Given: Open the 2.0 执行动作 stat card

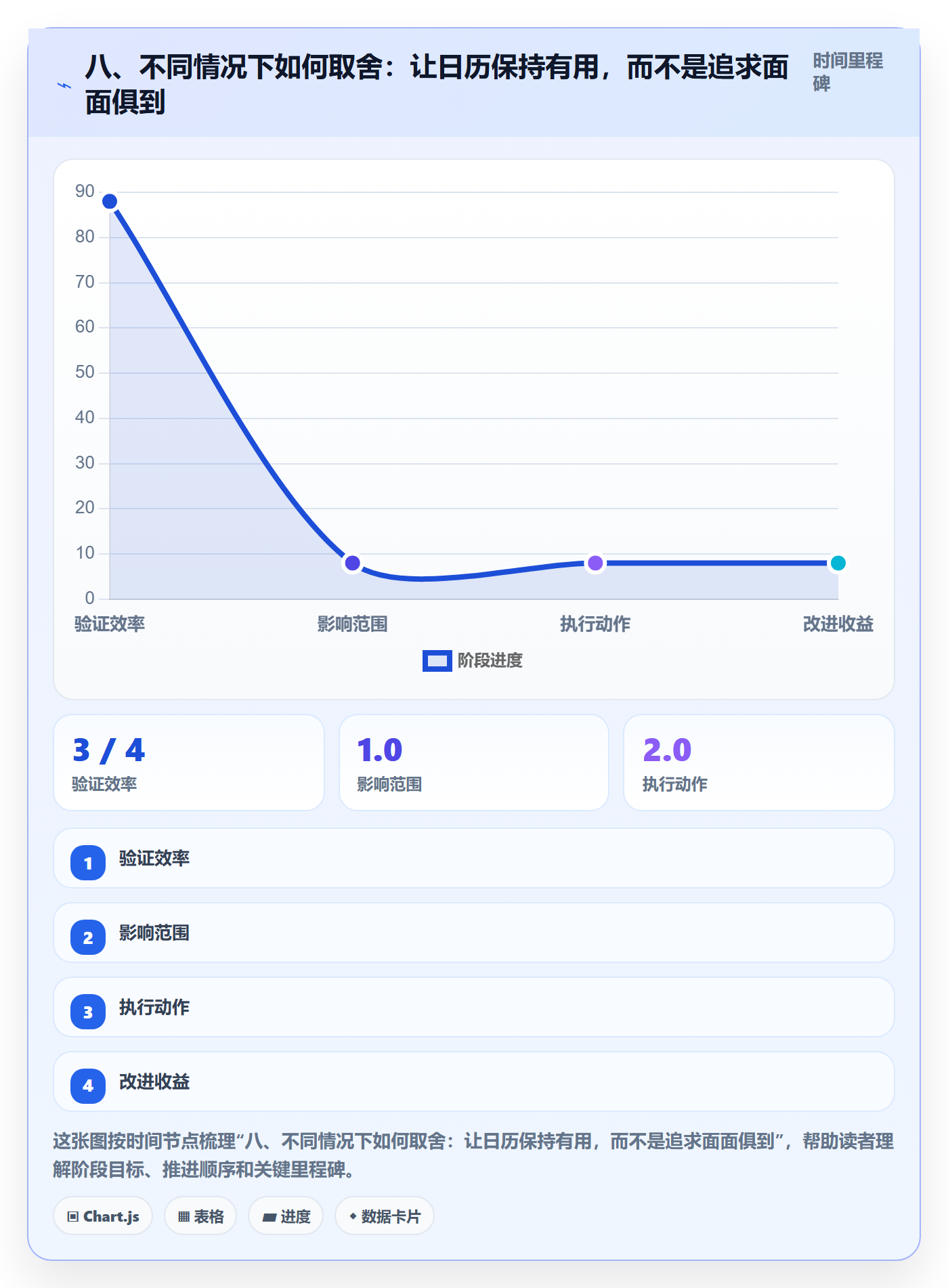Looking at the screenshot, I should click(x=759, y=763).
